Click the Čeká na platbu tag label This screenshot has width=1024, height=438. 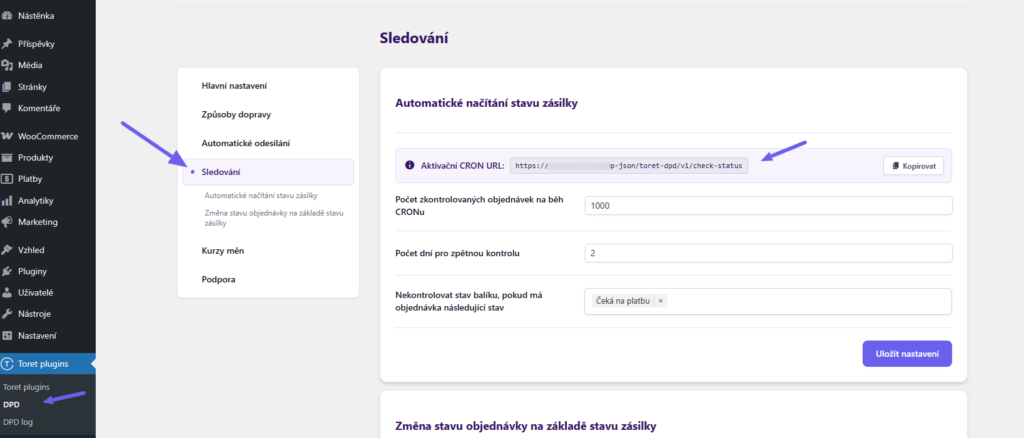[622, 301]
